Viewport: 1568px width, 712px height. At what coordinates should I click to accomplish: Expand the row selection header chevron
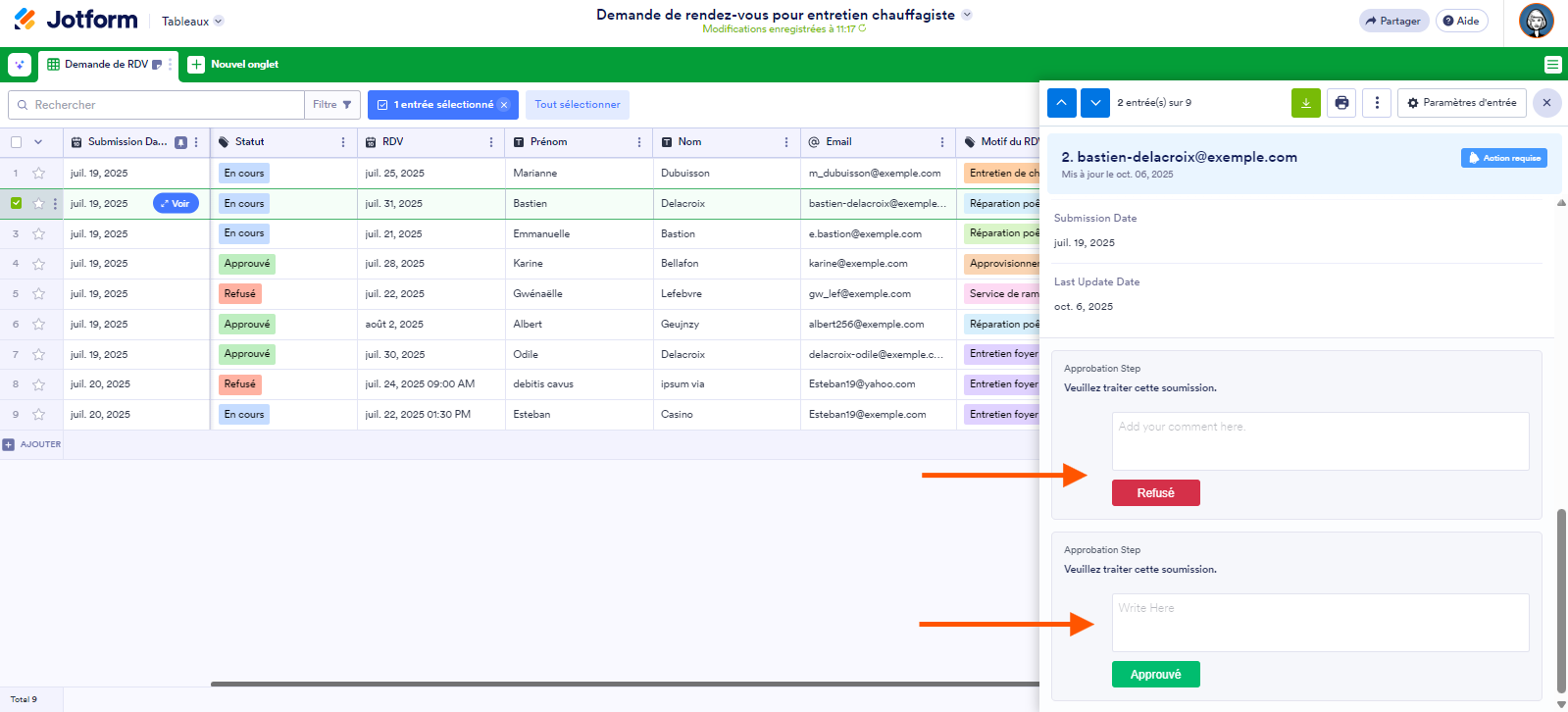(38, 142)
